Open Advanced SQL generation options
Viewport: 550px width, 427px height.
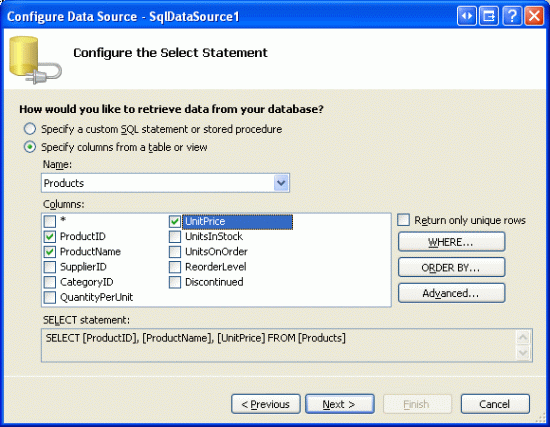coord(451,293)
